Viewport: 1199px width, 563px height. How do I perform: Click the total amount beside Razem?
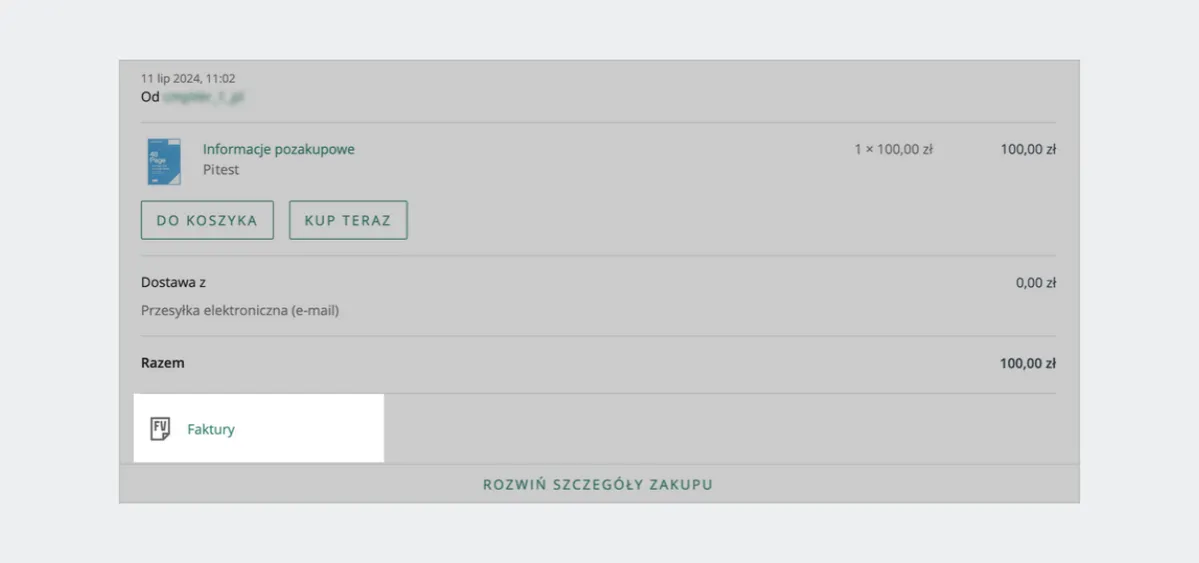(1027, 364)
